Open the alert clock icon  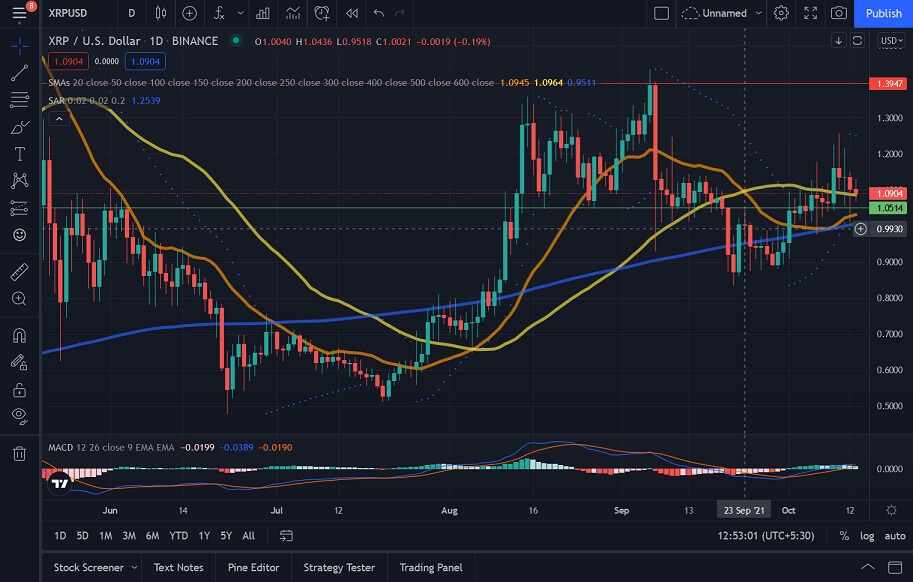click(x=322, y=13)
